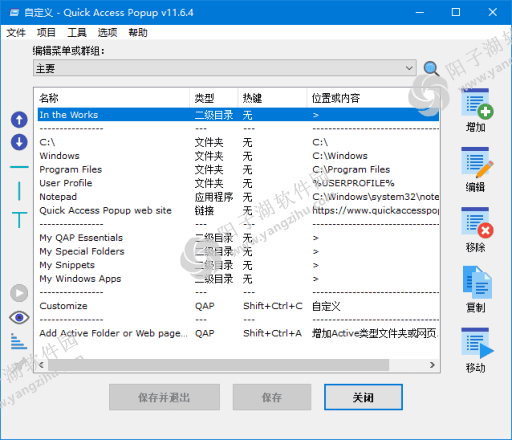Sort items with the bars icon
Viewport: 512px width, 440px height.
(x=19, y=341)
